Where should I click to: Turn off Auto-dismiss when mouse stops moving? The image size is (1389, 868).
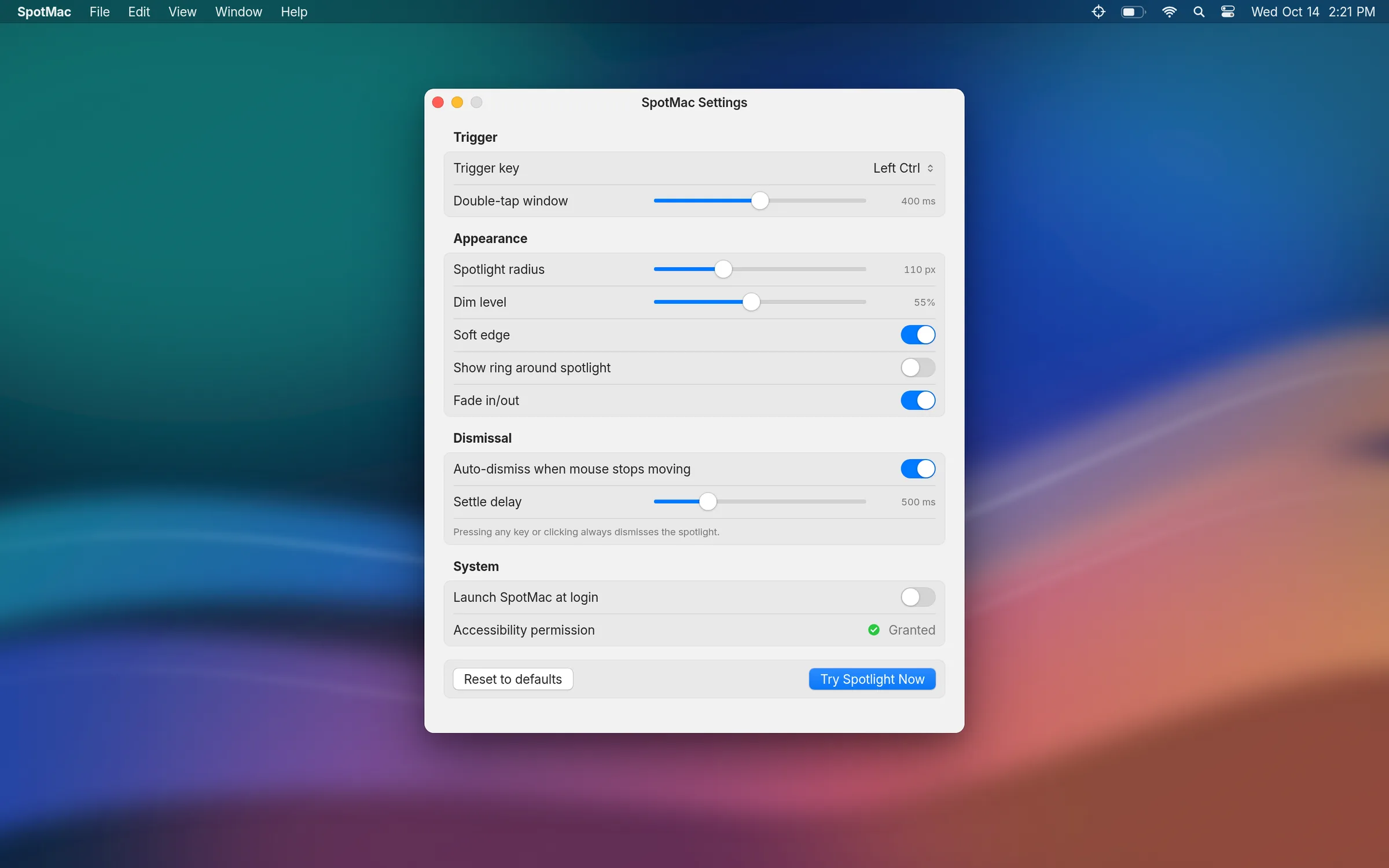point(917,469)
